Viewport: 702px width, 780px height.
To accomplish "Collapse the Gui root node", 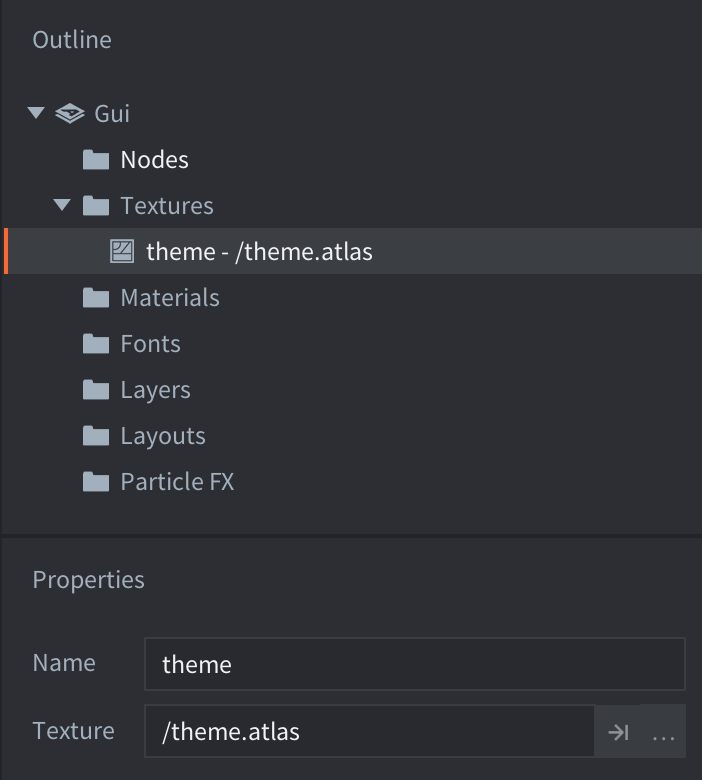I will point(37,113).
